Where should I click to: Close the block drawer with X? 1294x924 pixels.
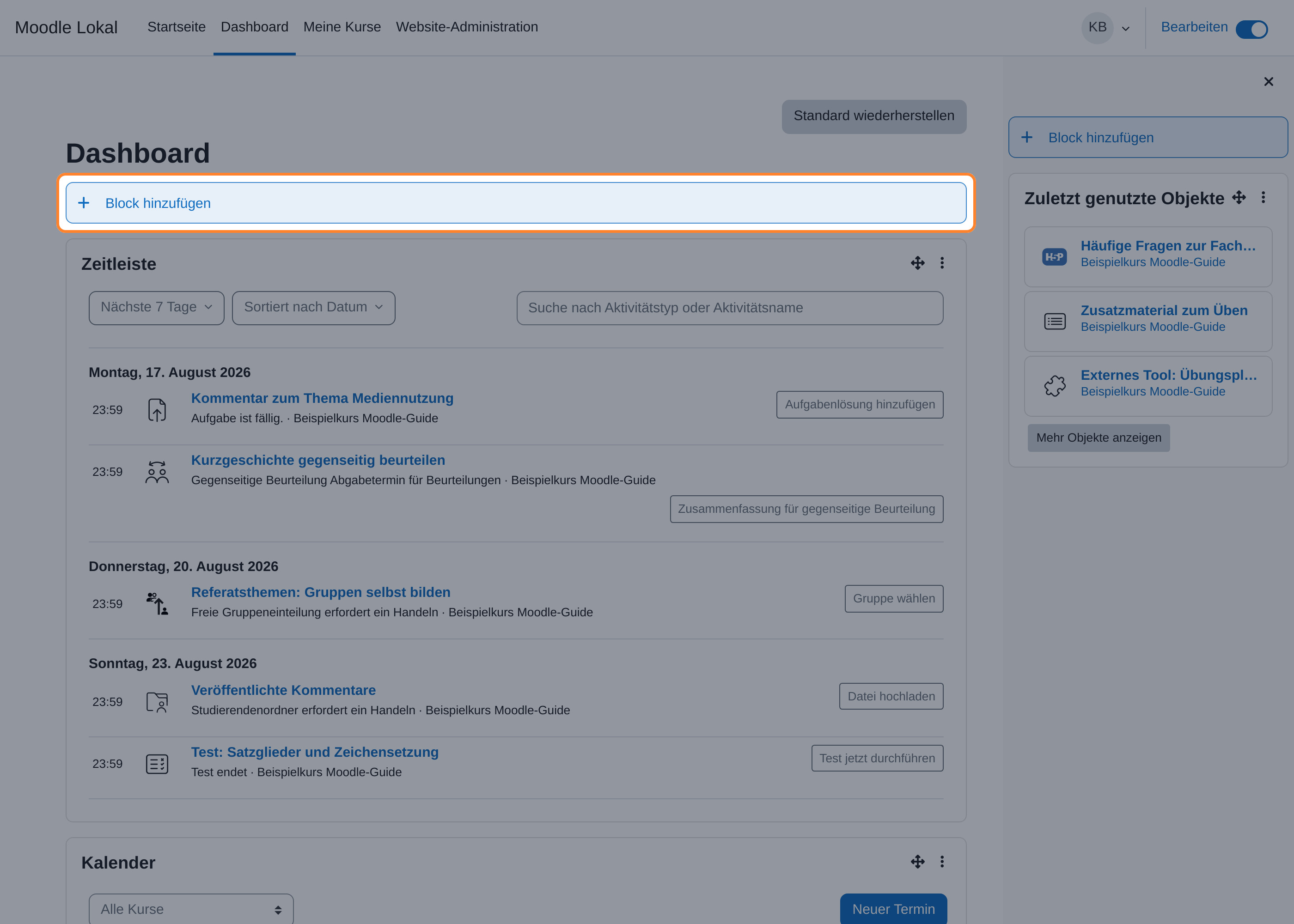click(1269, 81)
